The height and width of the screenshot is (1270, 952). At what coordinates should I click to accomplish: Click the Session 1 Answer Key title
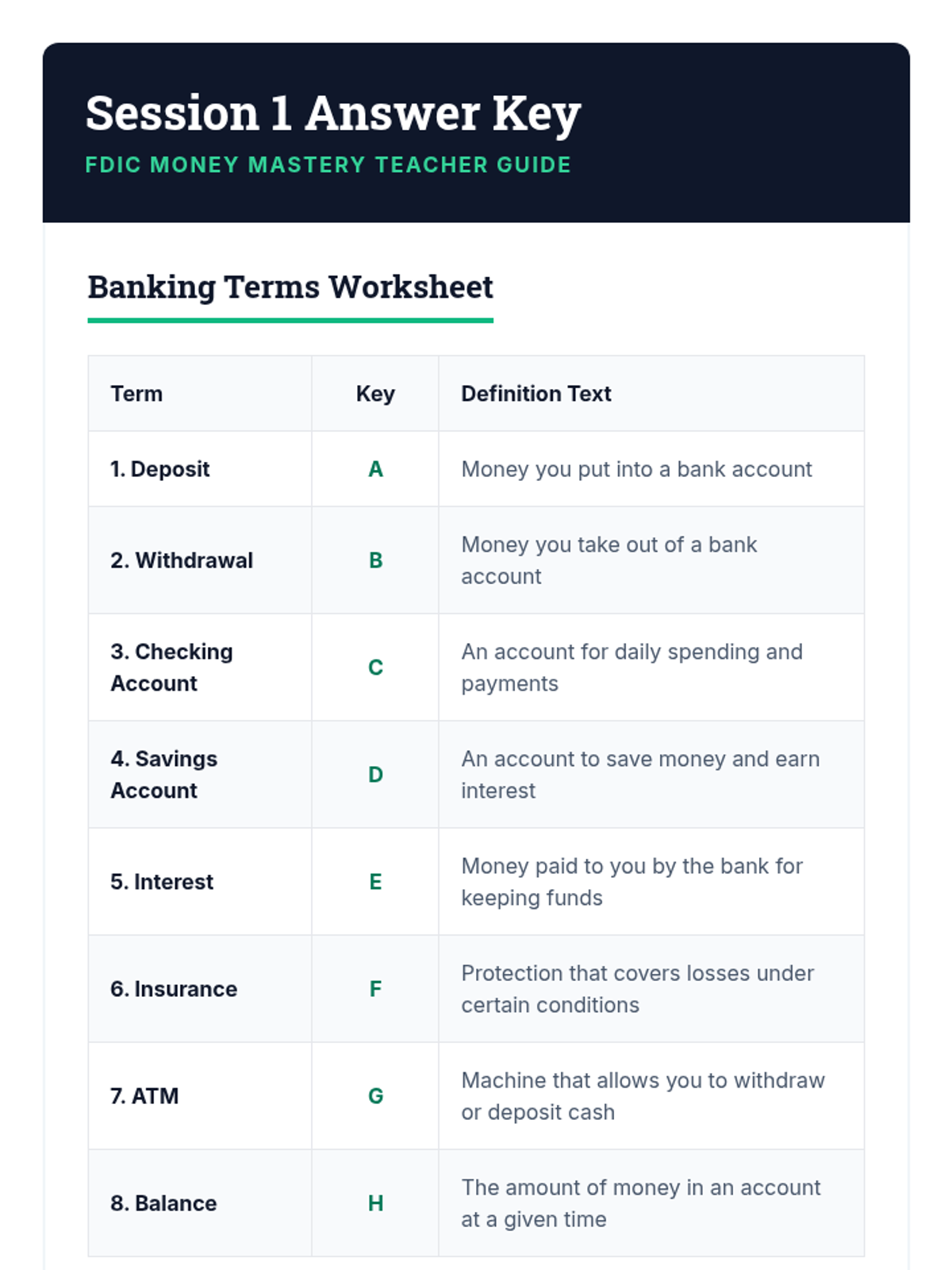point(333,114)
